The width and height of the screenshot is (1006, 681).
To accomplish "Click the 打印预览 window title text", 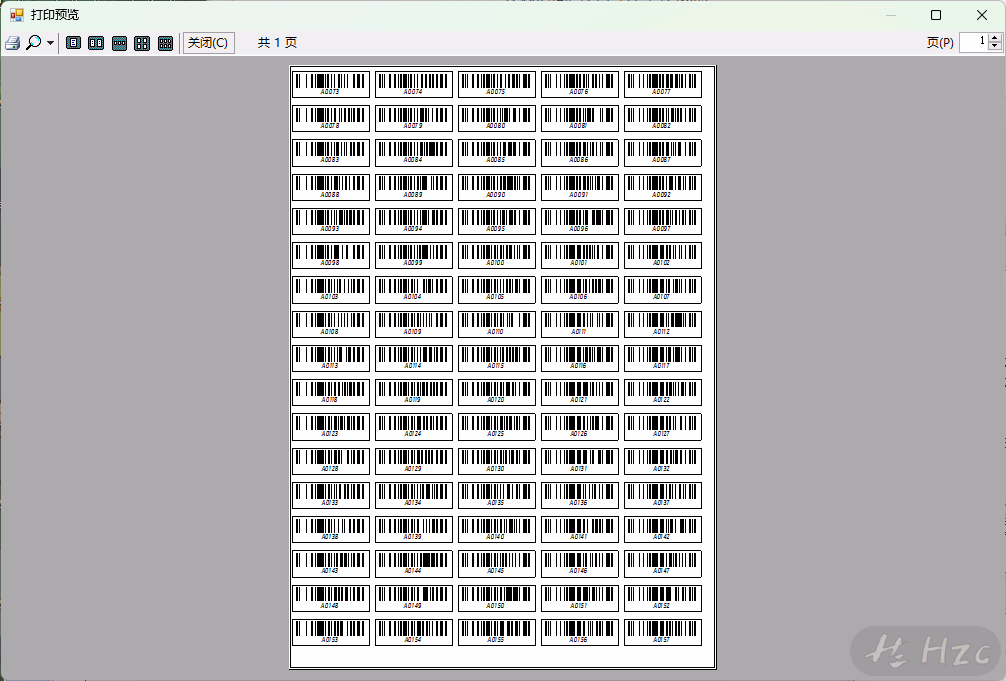I will [55, 15].
